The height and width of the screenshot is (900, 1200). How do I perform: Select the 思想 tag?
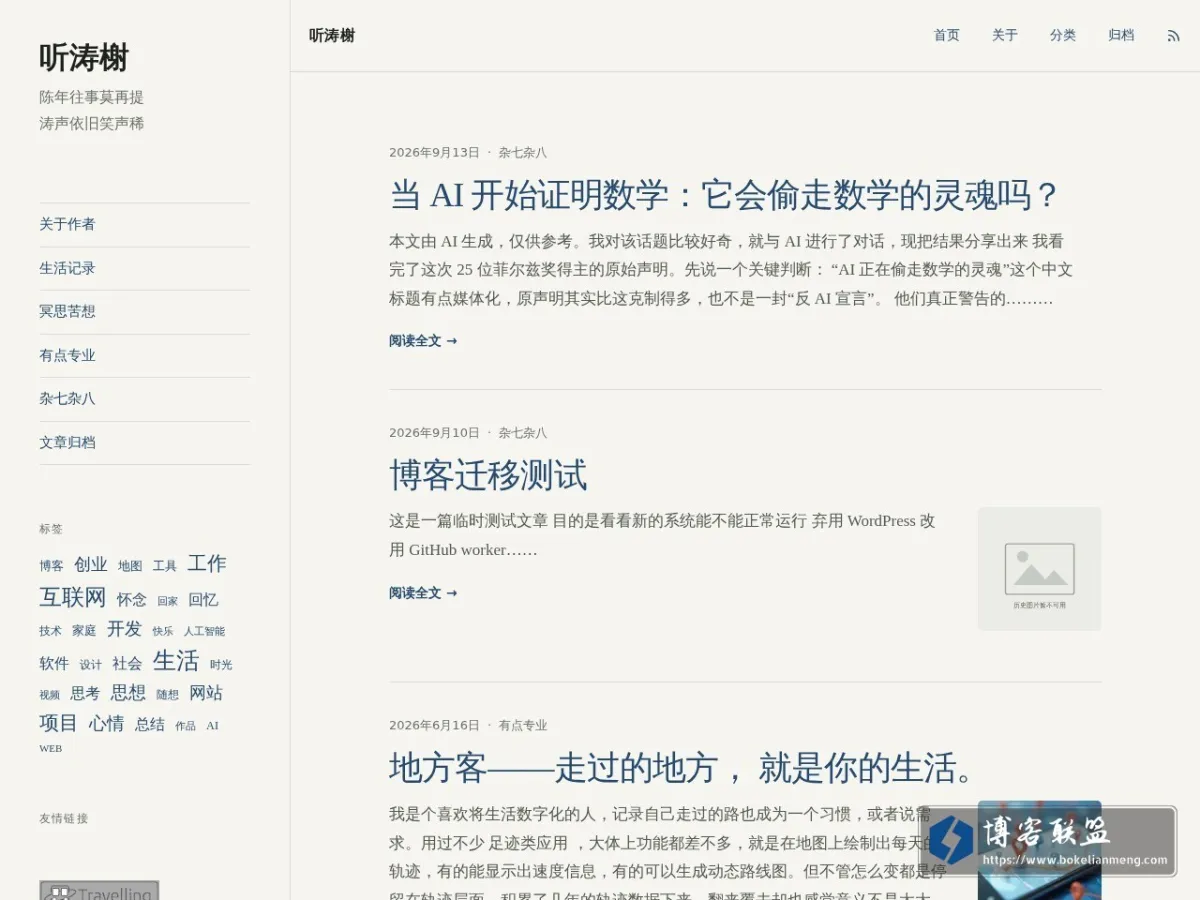(128, 692)
